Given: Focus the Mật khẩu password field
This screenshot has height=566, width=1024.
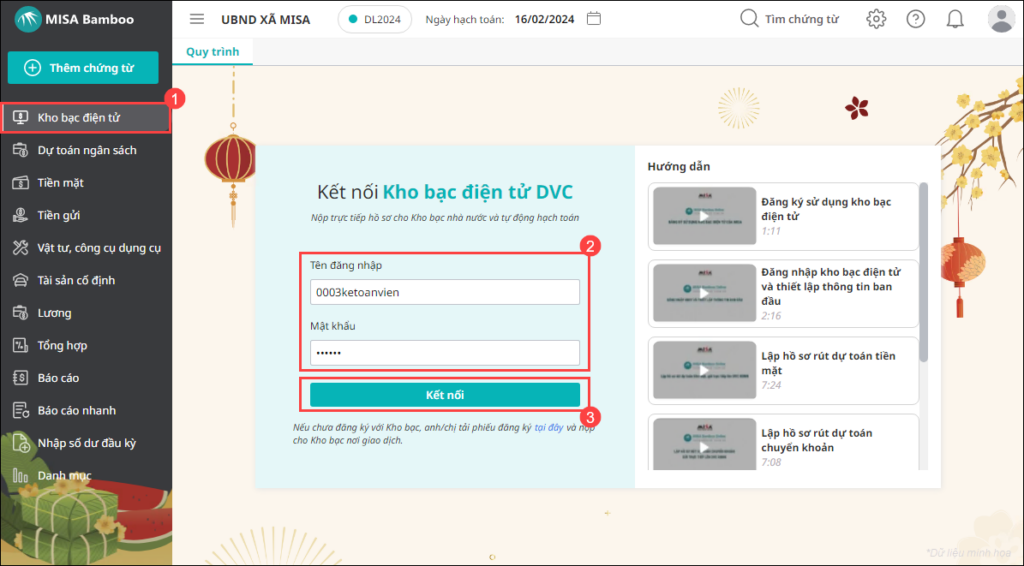Looking at the screenshot, I should click(x=445, y=353).
